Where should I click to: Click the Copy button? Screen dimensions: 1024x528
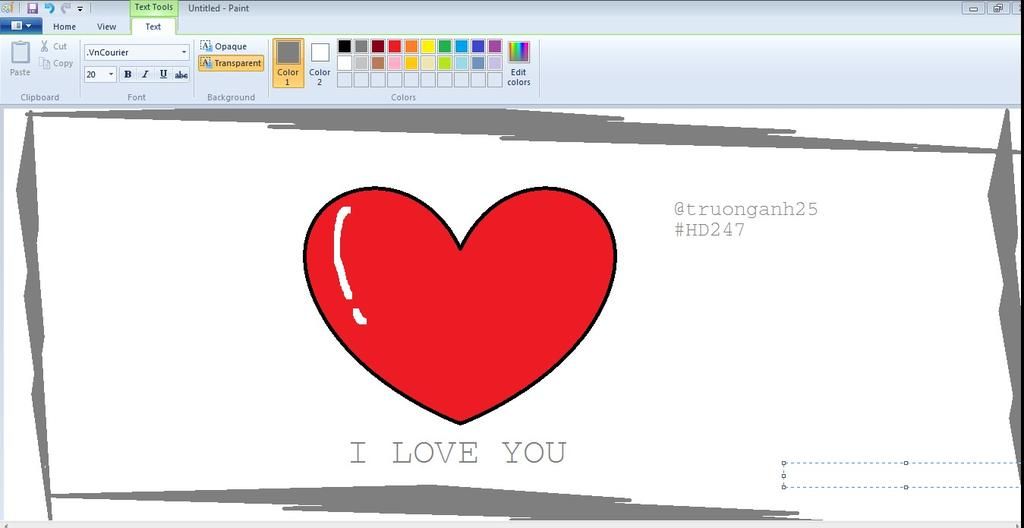click(56, 63)
